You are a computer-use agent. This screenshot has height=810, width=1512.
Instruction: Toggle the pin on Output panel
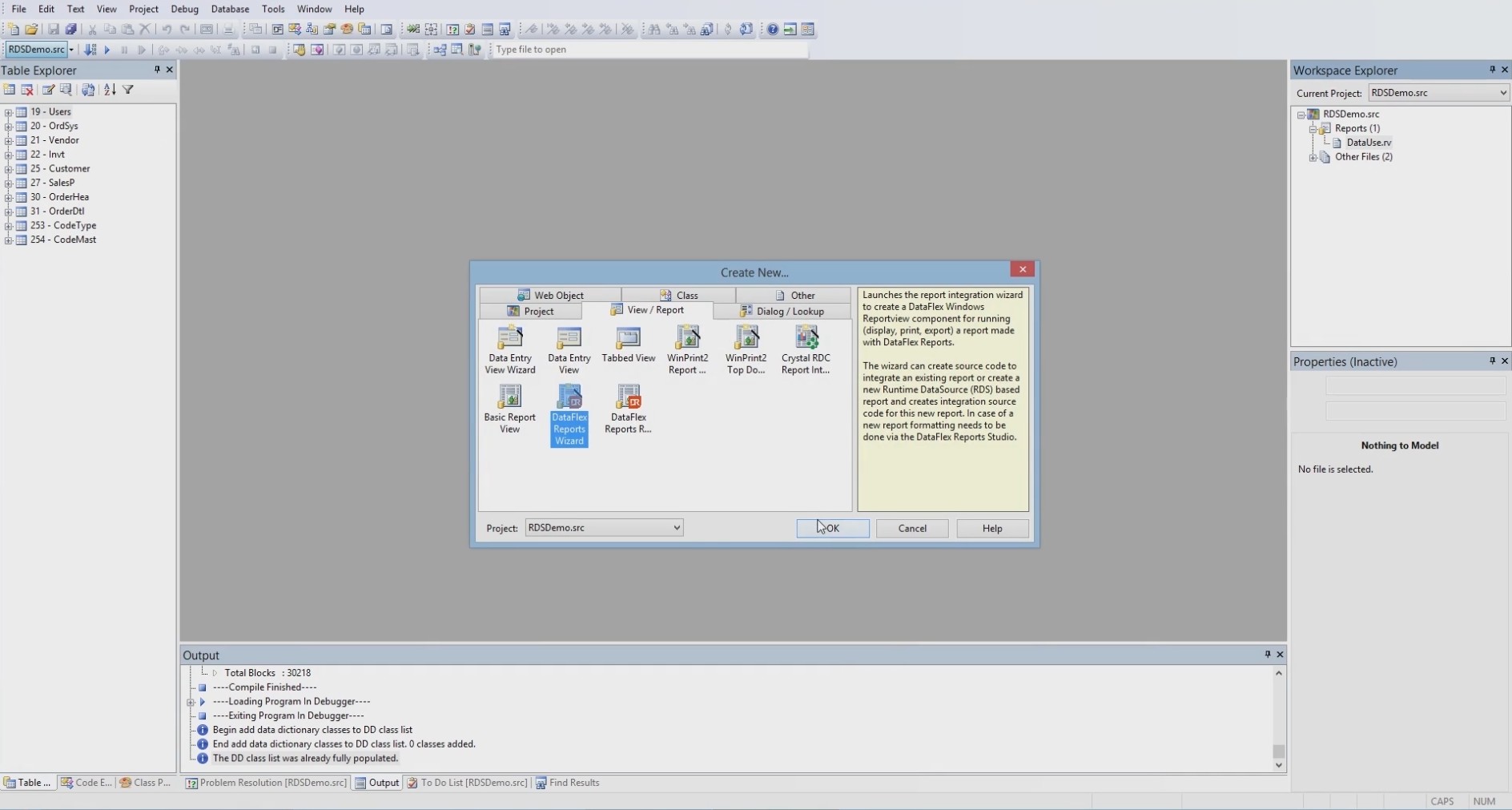click(x=1267, y=655)
